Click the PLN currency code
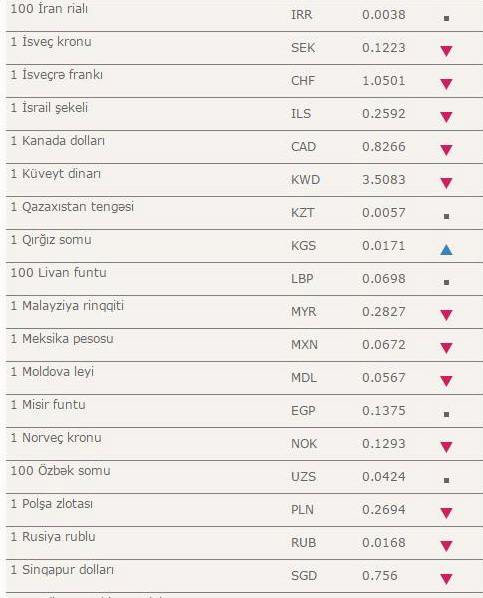The height and width of the screenshot is (598, 483). pos(302,510)
